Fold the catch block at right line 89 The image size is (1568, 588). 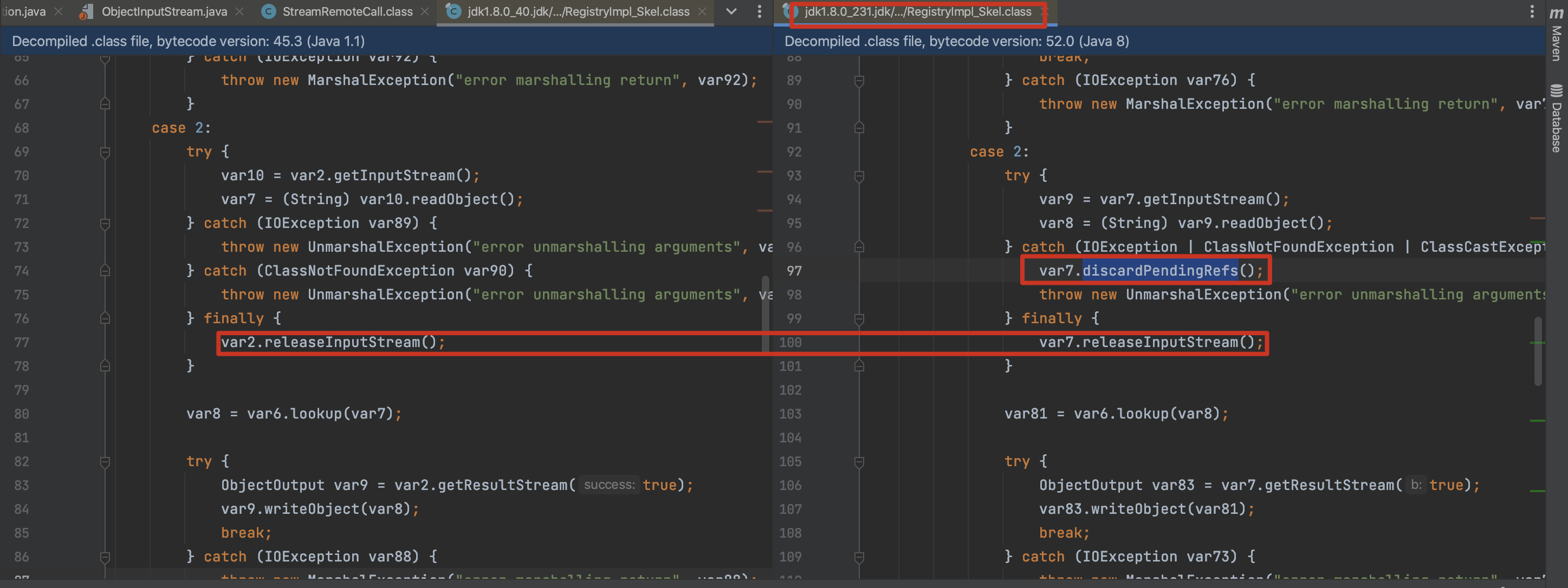(x=859, y=80)
